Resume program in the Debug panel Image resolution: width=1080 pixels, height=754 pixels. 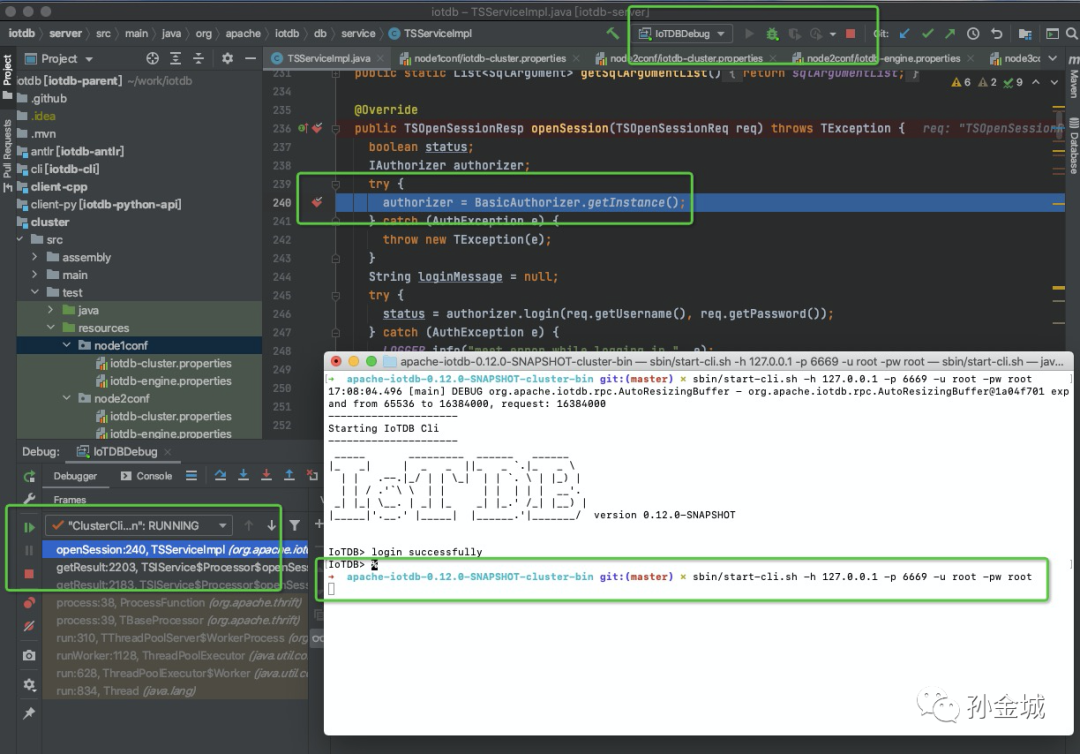point(29,526)
